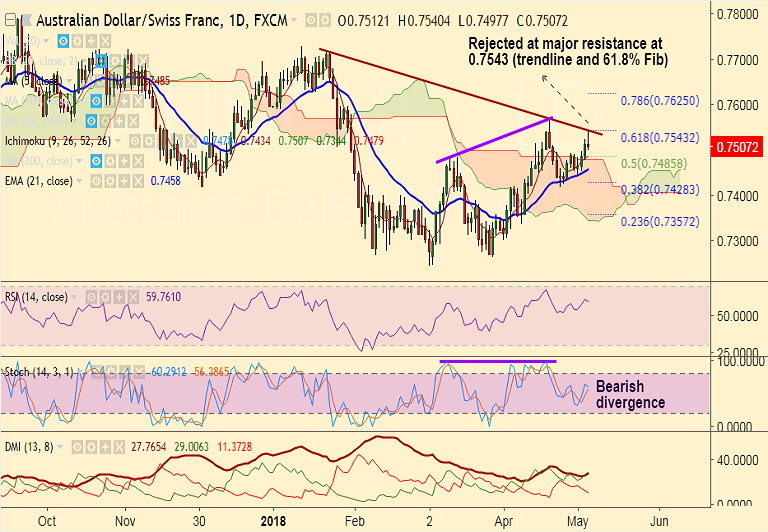The image size is (768, 532).
Task: Select the 0.236(0.73572) Fibonacci level label
Action: 660,222
